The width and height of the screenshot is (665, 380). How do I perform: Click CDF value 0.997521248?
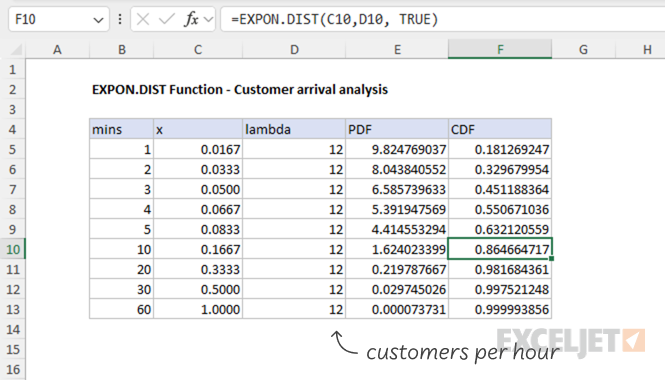tap(500, 289)
